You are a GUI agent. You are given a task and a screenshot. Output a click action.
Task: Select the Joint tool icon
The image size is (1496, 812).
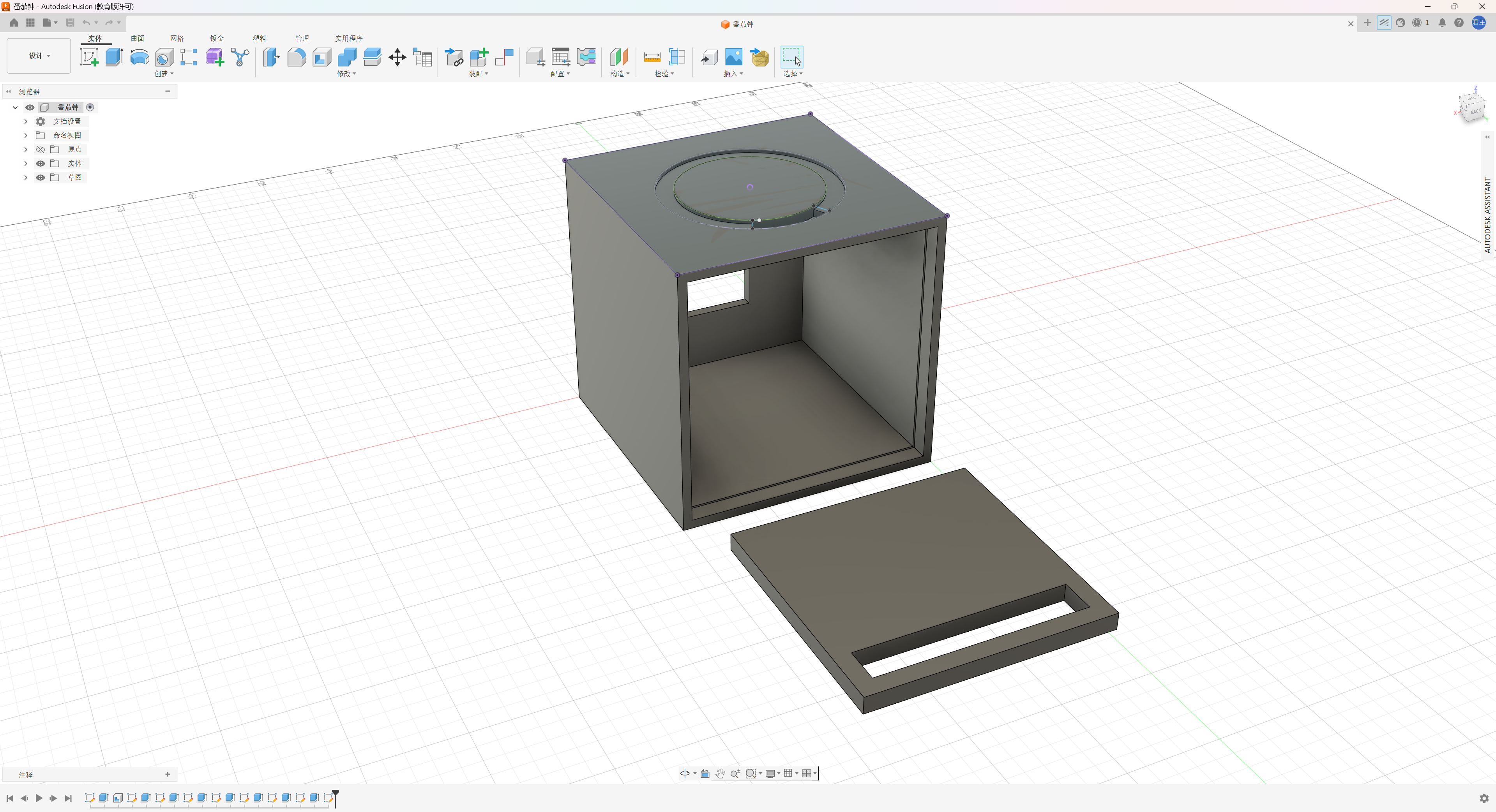[x=504, y=57]
